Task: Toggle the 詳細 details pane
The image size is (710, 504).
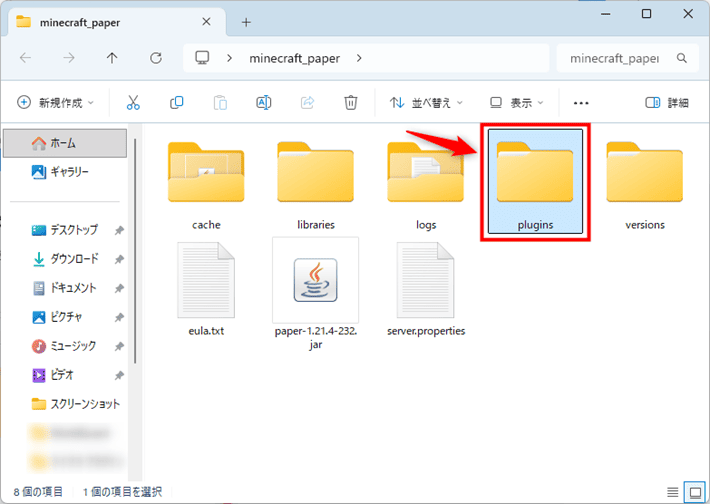Action: pyautogui.click(x=667, y=103)
